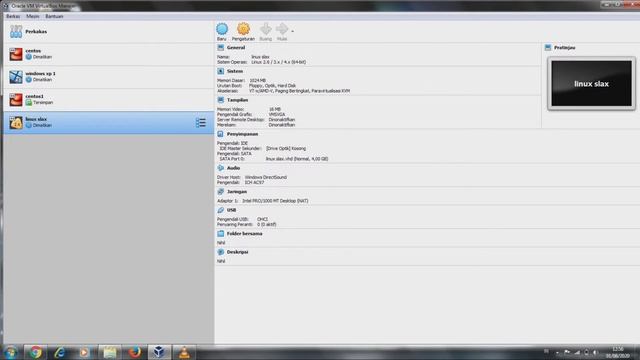Click the USB section icon
Image resolution: width=640 pixels, height=360 pixels.
[x=221, y=210]
